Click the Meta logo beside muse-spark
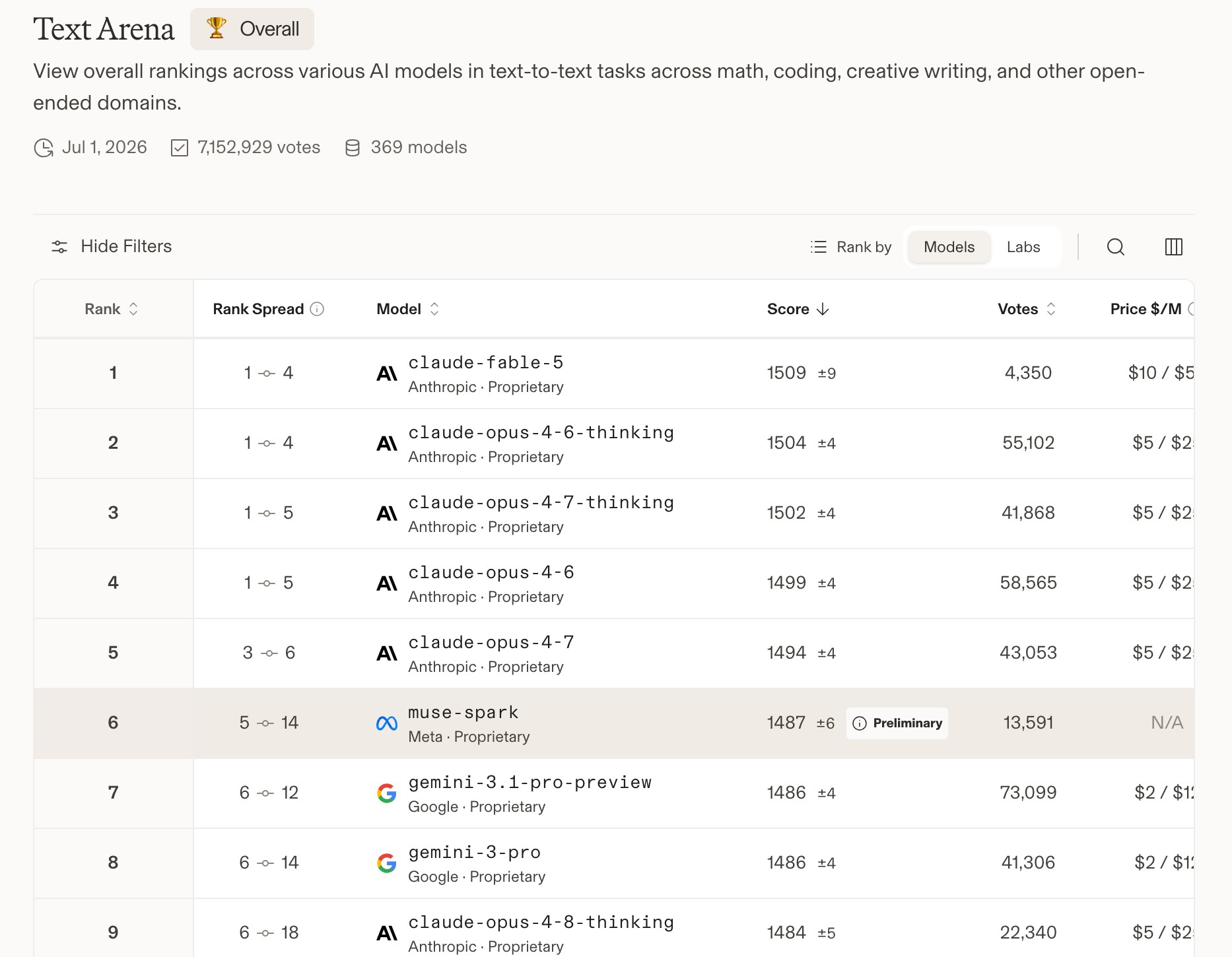Screen dimensions: 1232x957 pos(387,723)
